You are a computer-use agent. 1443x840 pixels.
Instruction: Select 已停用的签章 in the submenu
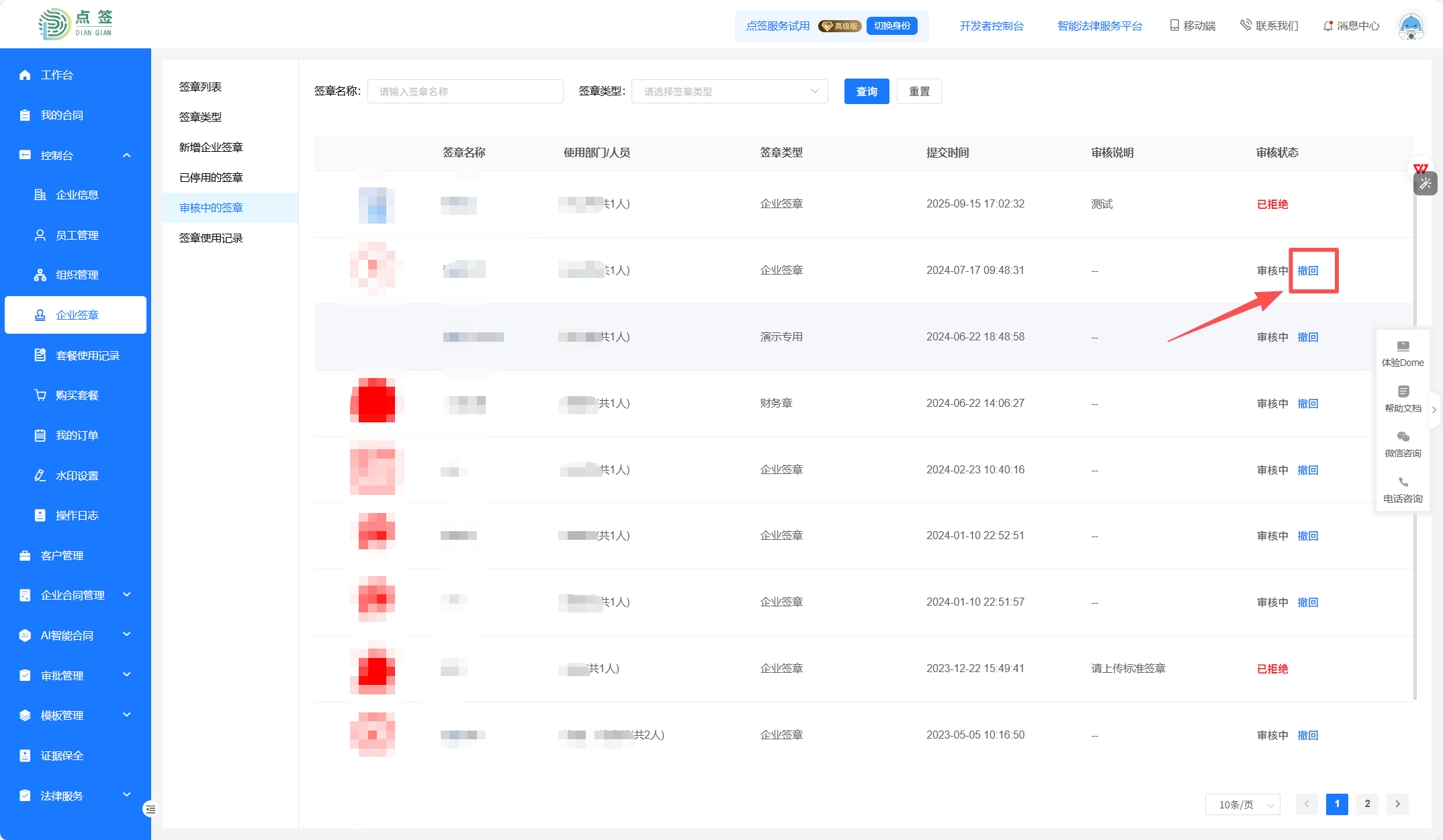coord(211,177)
